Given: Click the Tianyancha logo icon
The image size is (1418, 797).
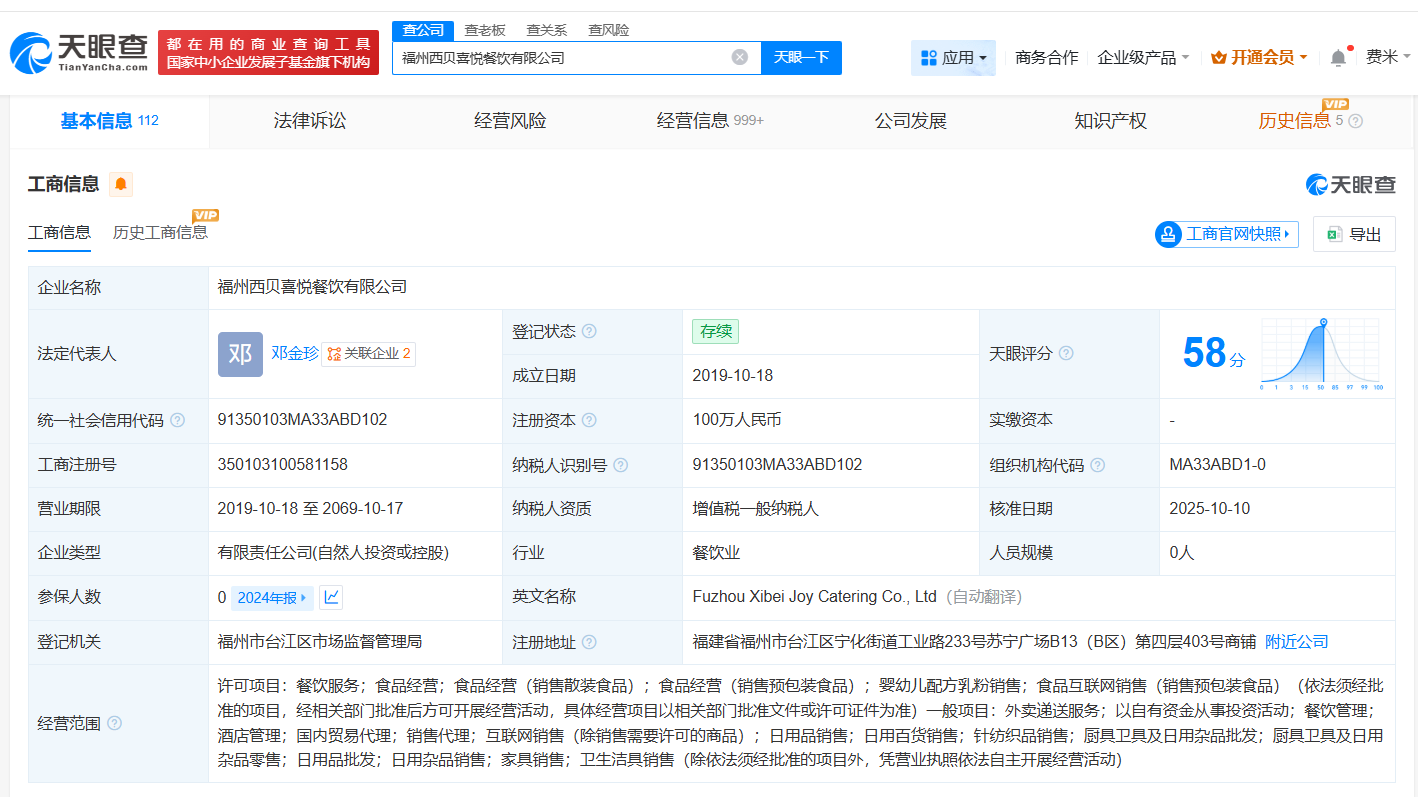Looking at the screenshot, I should point(32,52).
